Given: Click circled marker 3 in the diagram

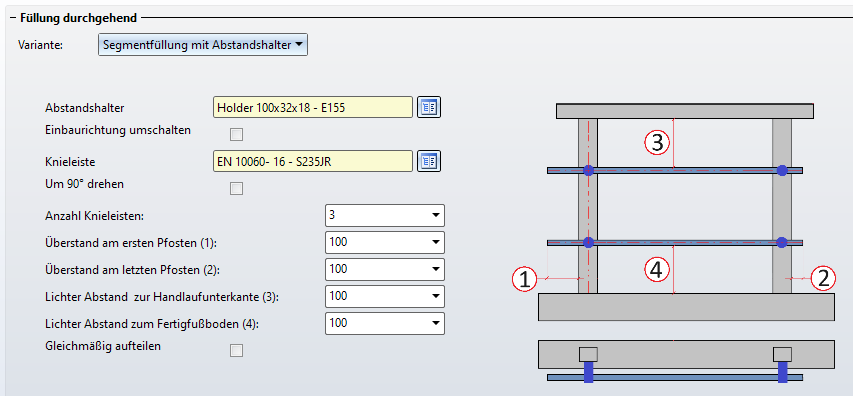Looking at the screenshot, I should (x=657, y=143).
